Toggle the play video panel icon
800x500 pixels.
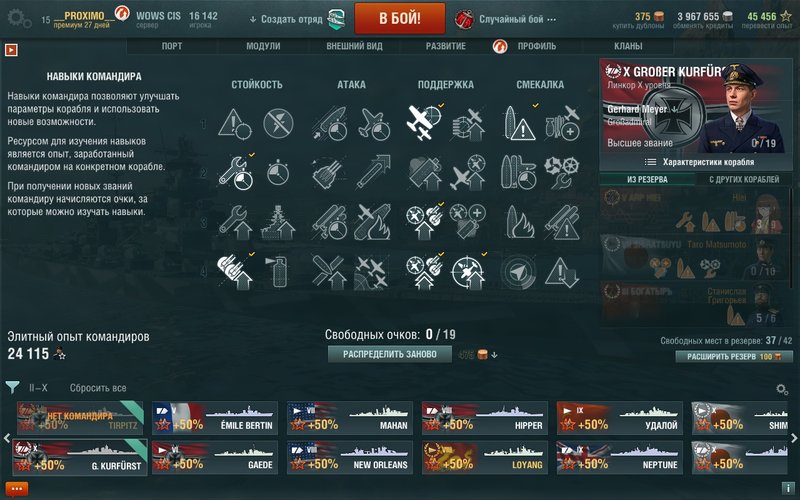11,50
